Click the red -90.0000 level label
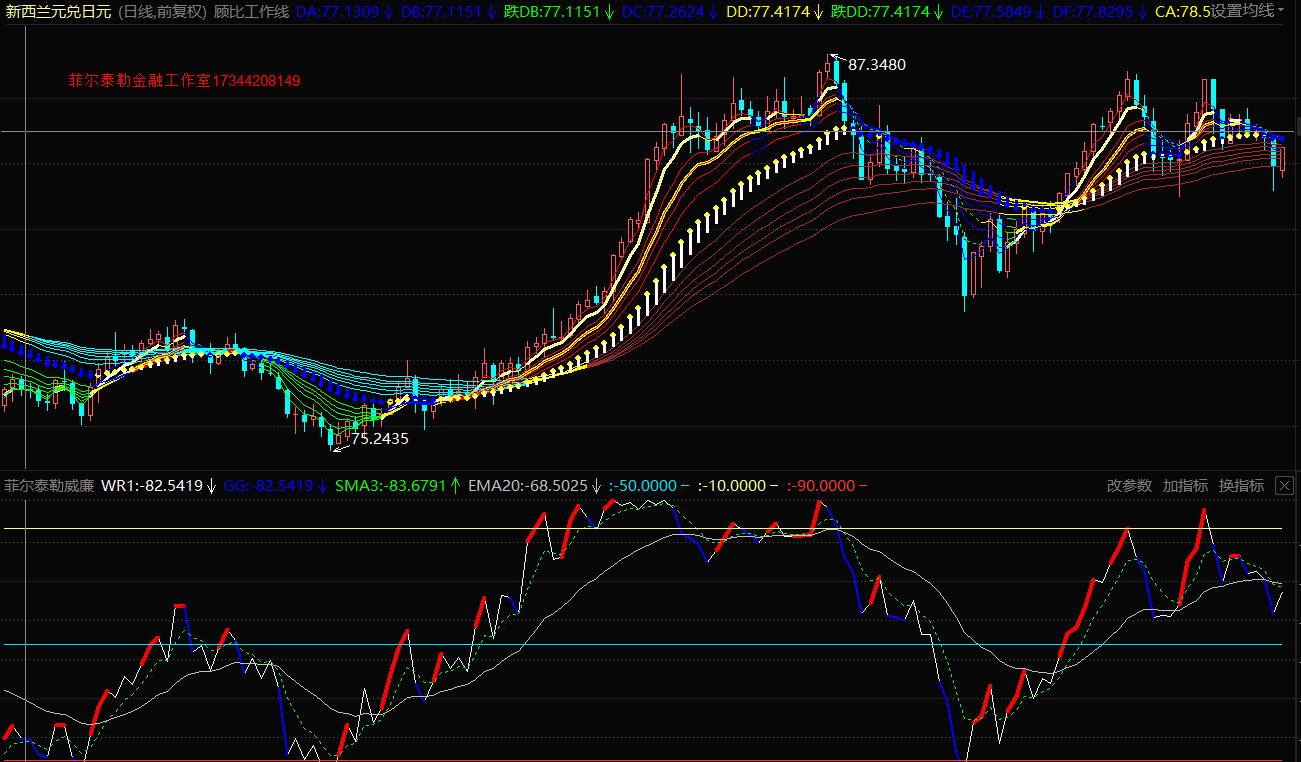 pyautogui.click(x=821, y=486)
